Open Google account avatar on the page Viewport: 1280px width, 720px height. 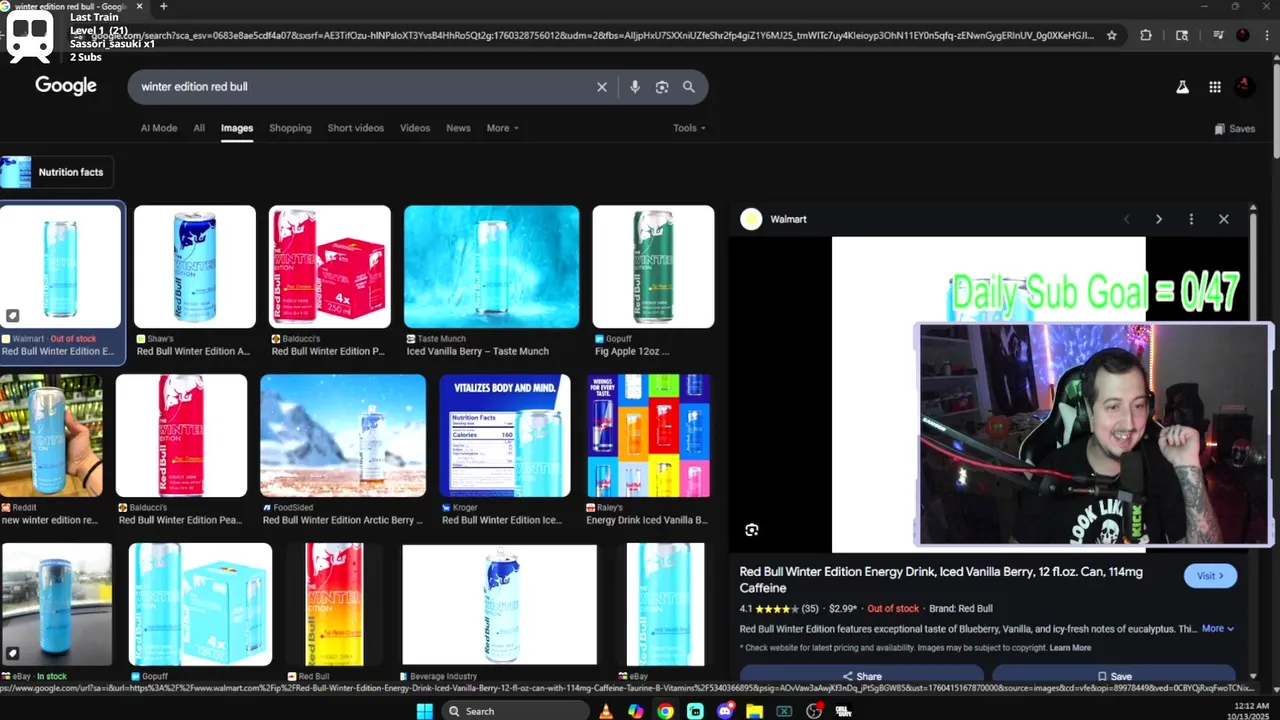pyautogui.click(x=1244, y=87)
